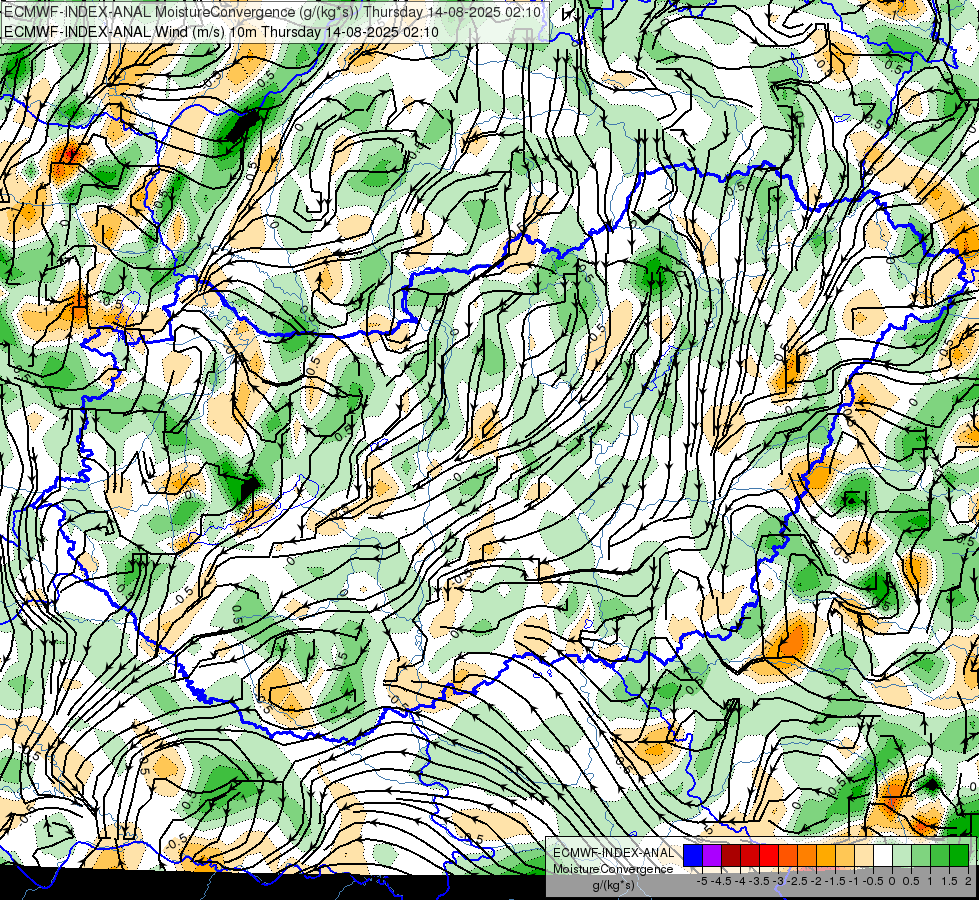Select the legend swatch between -4 and -3.5
The width and height of the screenshot is (979, 900).
coord(750,855)
